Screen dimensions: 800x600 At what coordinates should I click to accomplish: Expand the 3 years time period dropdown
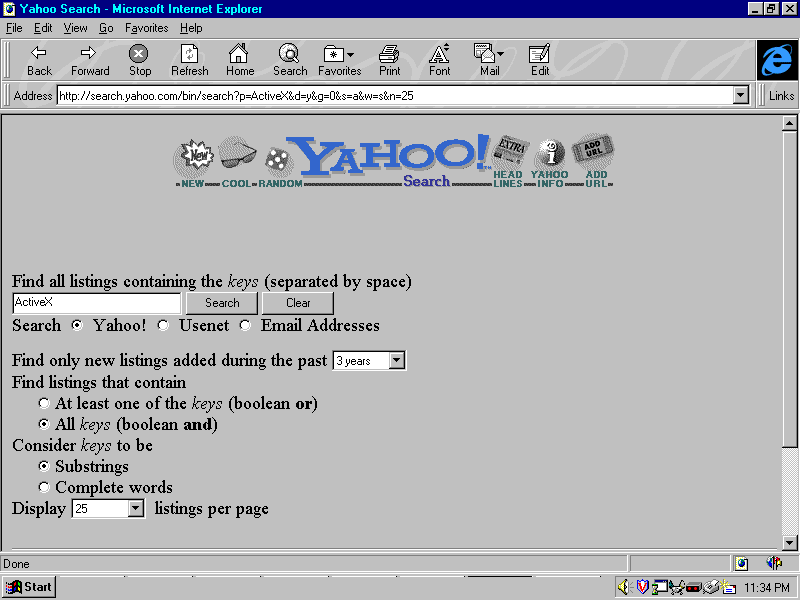click(396, 361)
